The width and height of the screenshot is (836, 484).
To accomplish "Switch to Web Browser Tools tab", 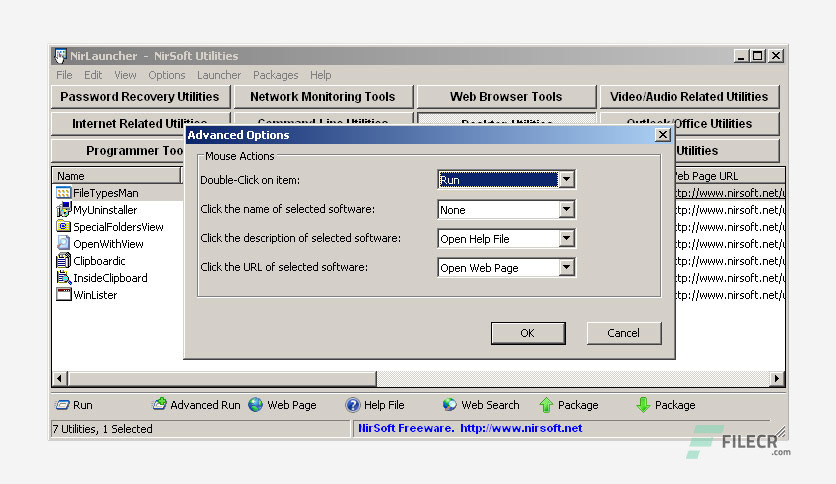I will tap(506, 96).
